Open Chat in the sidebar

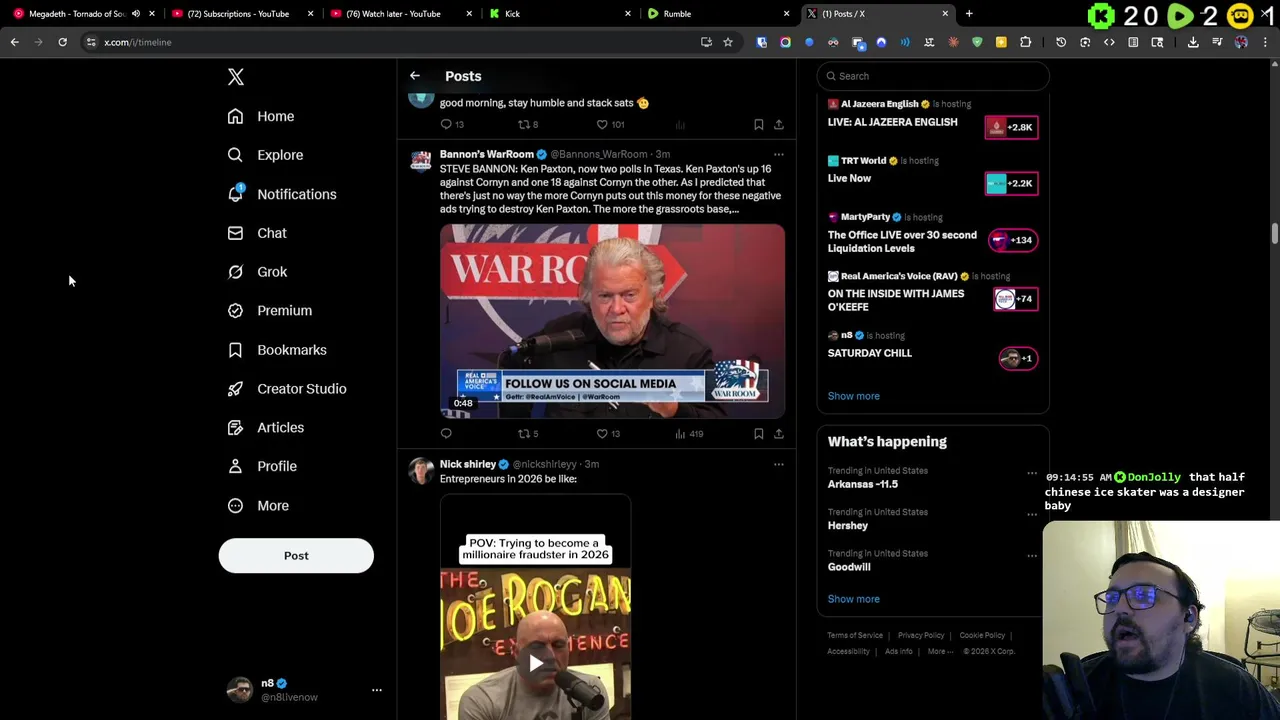tap(257, 233)
